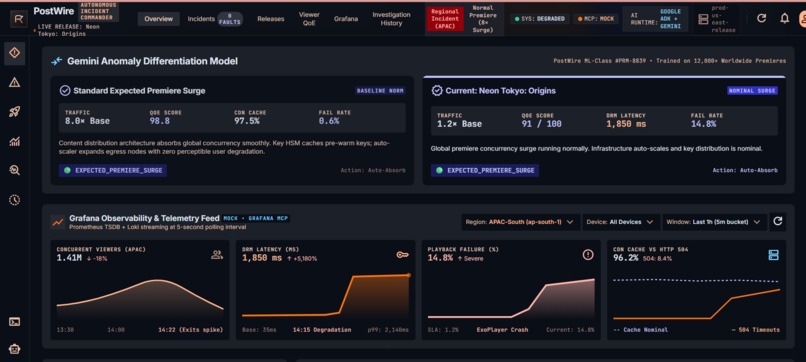Click the key icon in DRM Latency card
The height and width of the screenshot is (362, 806).
point(402,255)
